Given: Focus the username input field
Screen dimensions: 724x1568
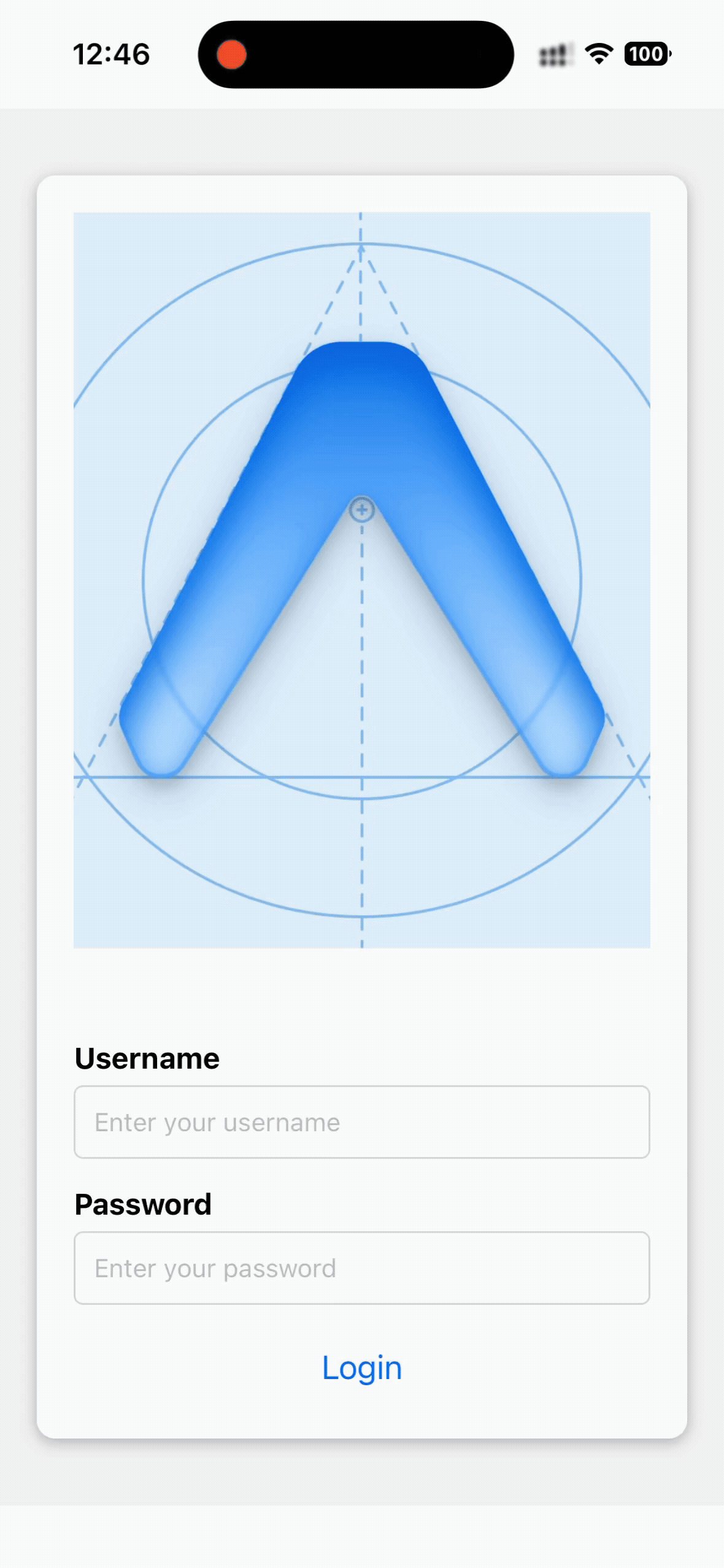Looking at the screenshot, I should [362, 1122].
